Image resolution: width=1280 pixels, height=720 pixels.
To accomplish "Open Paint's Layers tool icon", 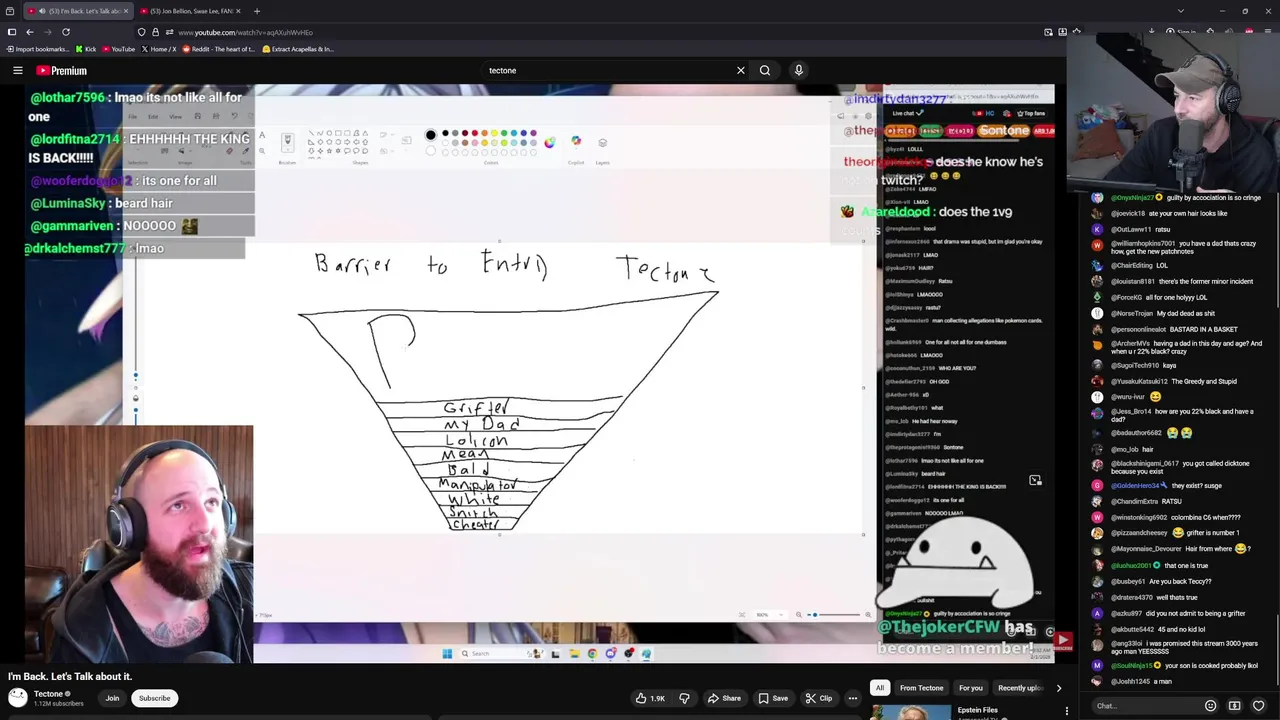I will point(602,143).
